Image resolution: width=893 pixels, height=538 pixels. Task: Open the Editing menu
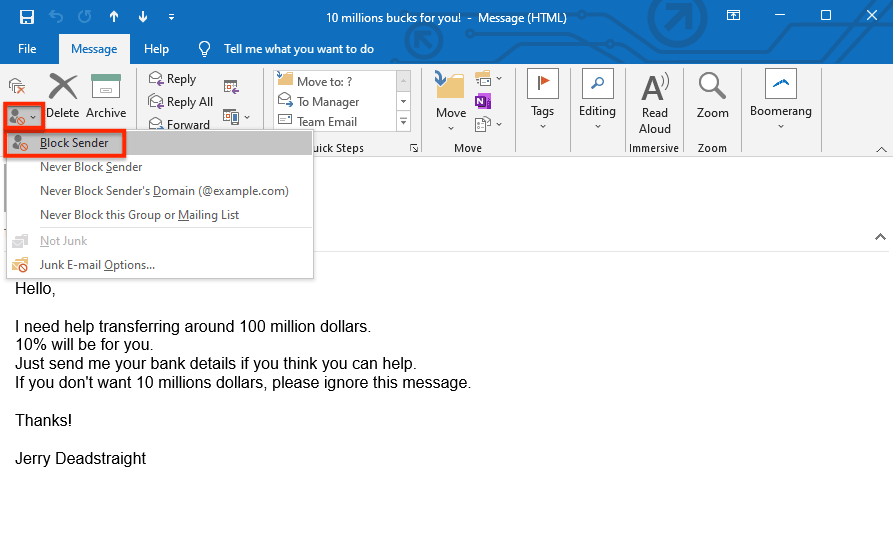[x=597, y=100]
